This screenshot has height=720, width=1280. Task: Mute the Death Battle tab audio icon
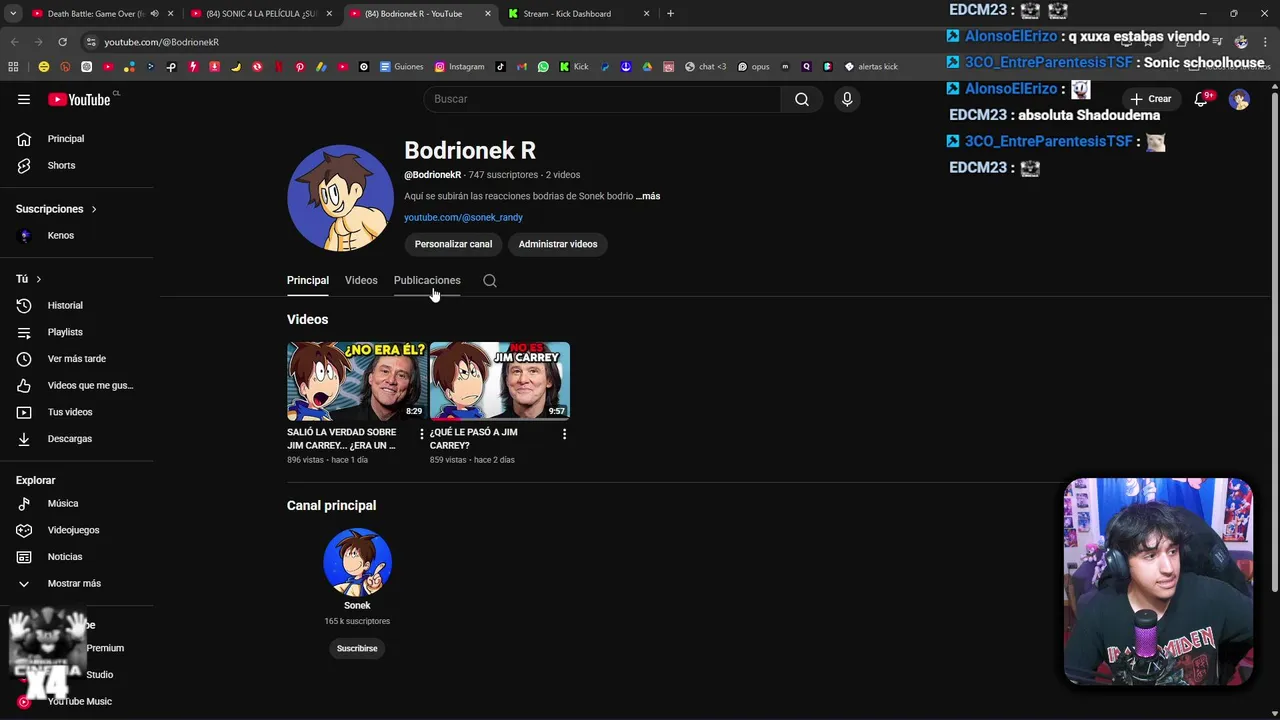pyautogui.click(x=154, y=14)
